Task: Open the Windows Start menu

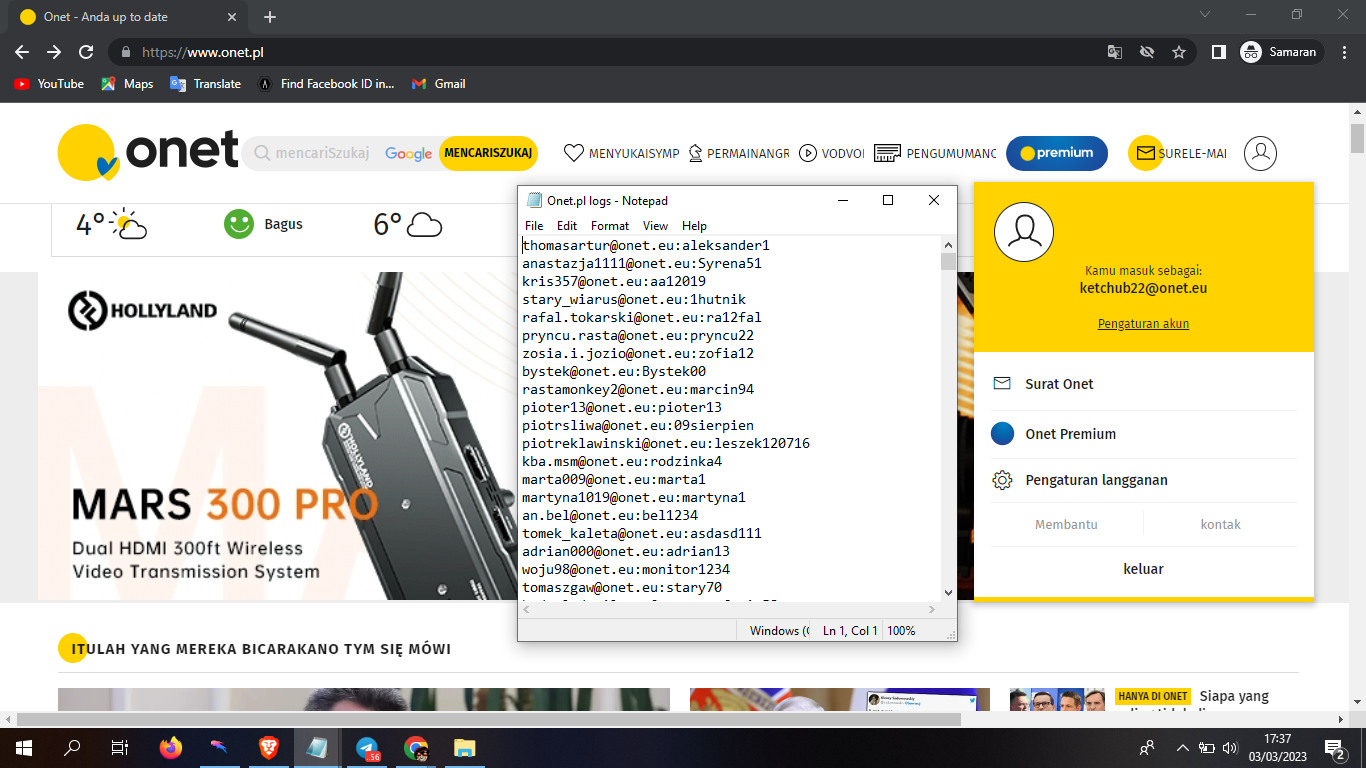Action: tap(23, 747)
